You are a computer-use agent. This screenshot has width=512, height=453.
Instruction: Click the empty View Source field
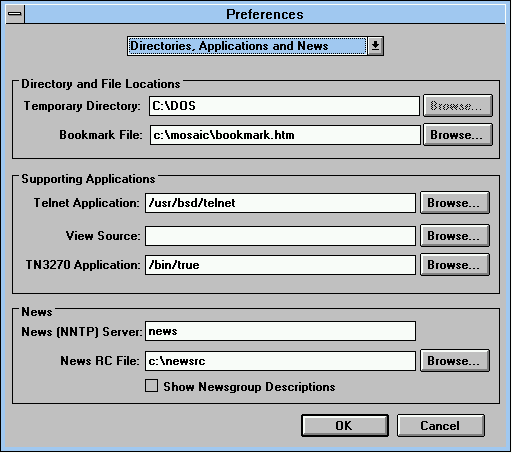pyautogui.click(x=280, y=236)
